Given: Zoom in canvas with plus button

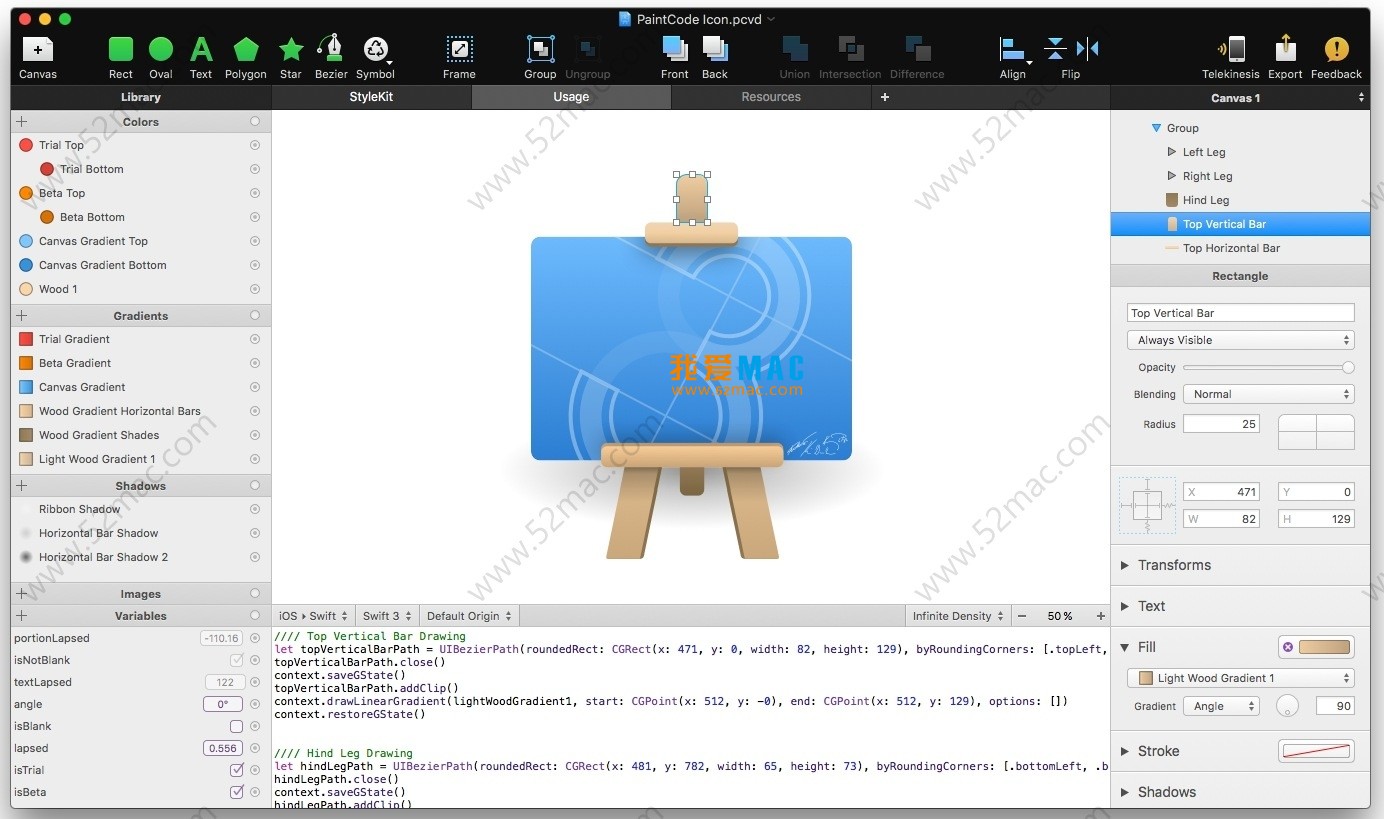Looking at the screenshot, I should 1101,616.
